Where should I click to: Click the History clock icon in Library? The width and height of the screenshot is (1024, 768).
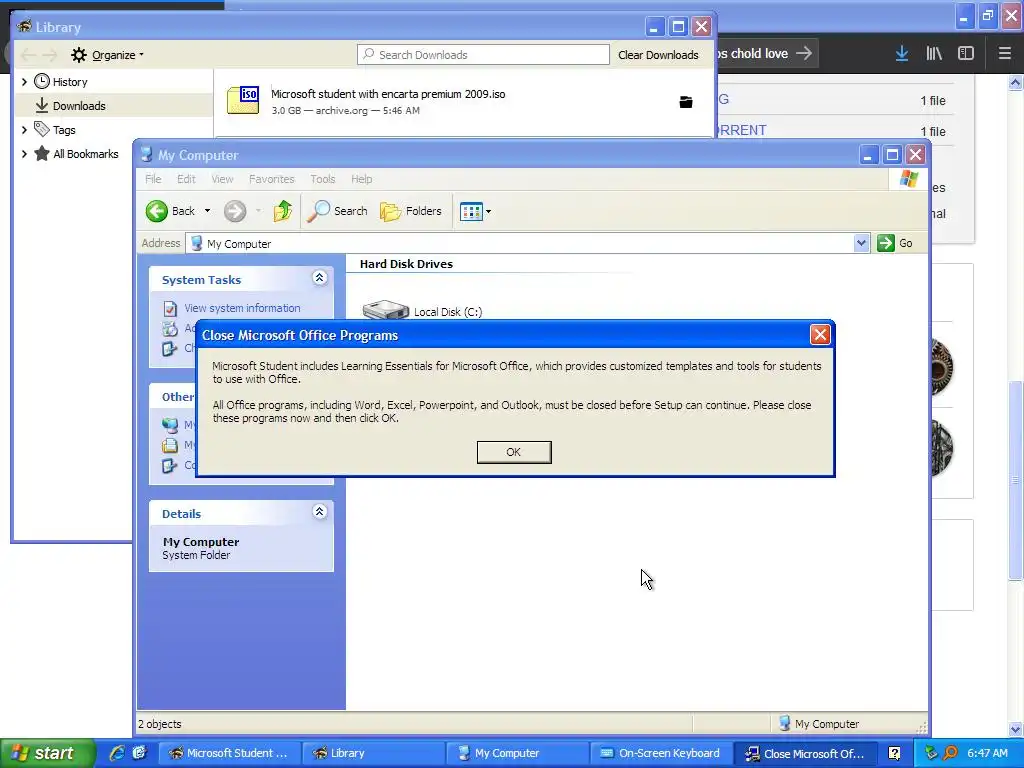42,81
